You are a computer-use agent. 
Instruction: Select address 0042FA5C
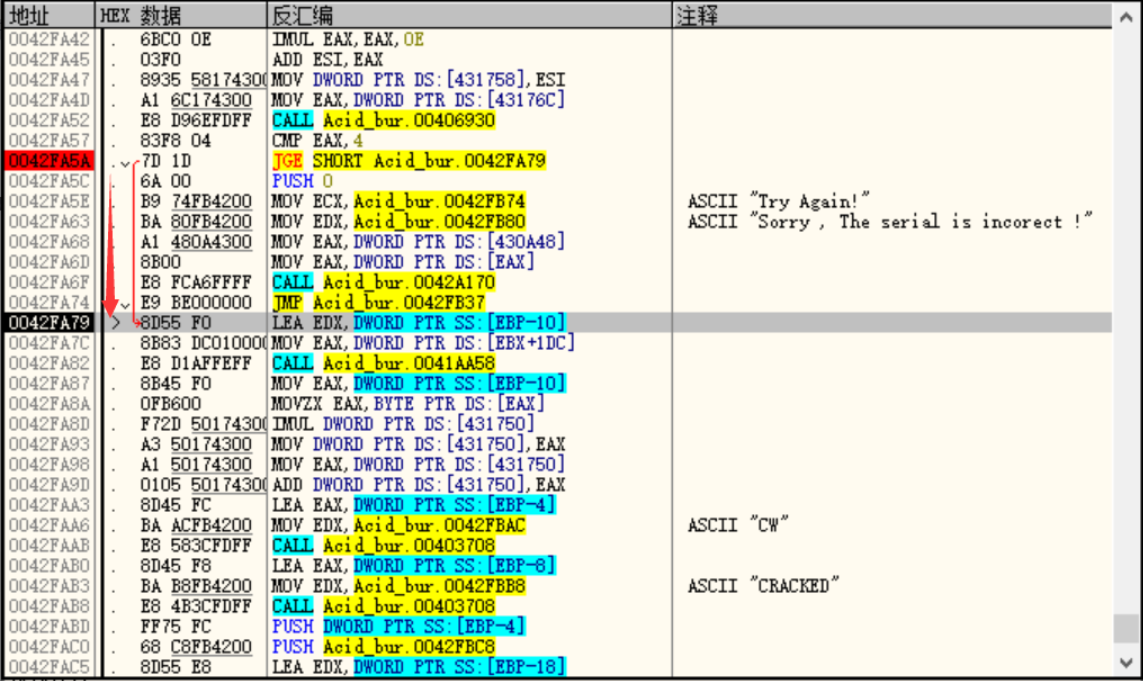click(x=49, y=181)
